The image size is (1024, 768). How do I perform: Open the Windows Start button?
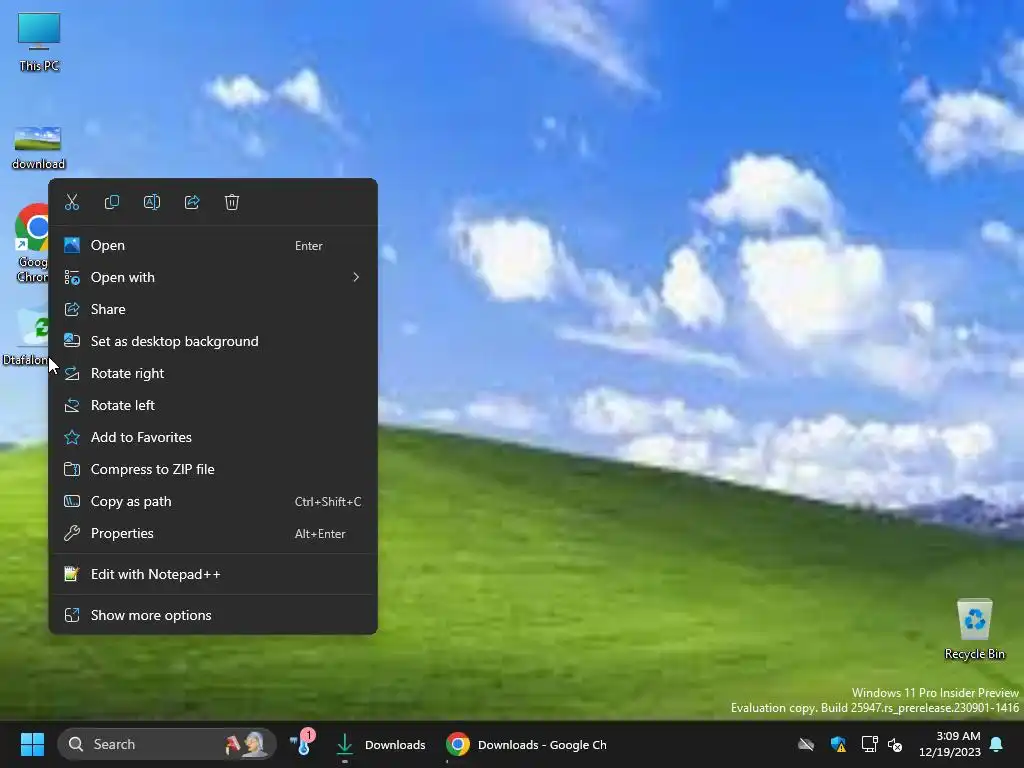click(32, 744)
